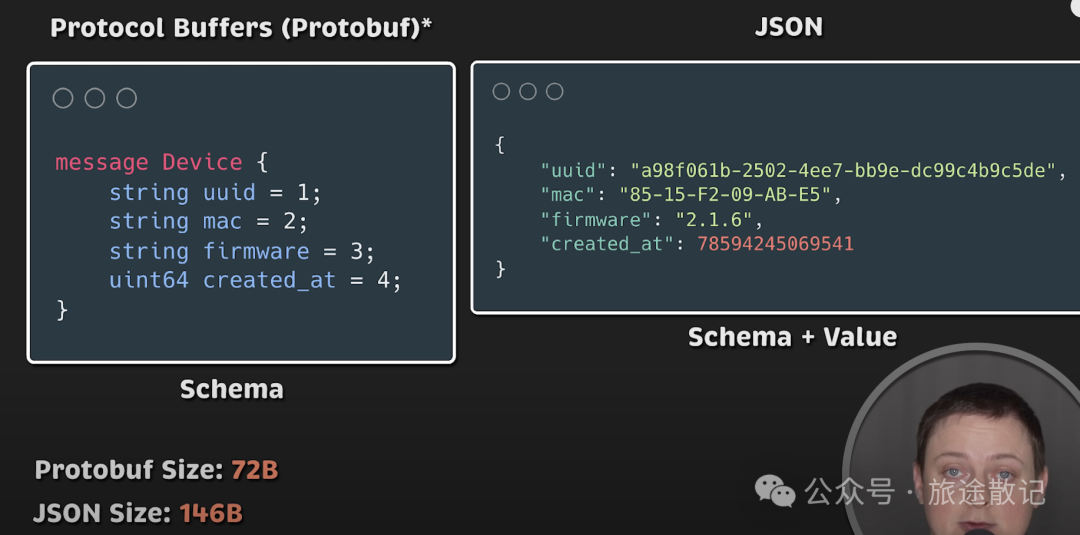Select the "message" keyword in the Protobuf code
Viewport: 1080px width, 535px height.
(102, 163)
